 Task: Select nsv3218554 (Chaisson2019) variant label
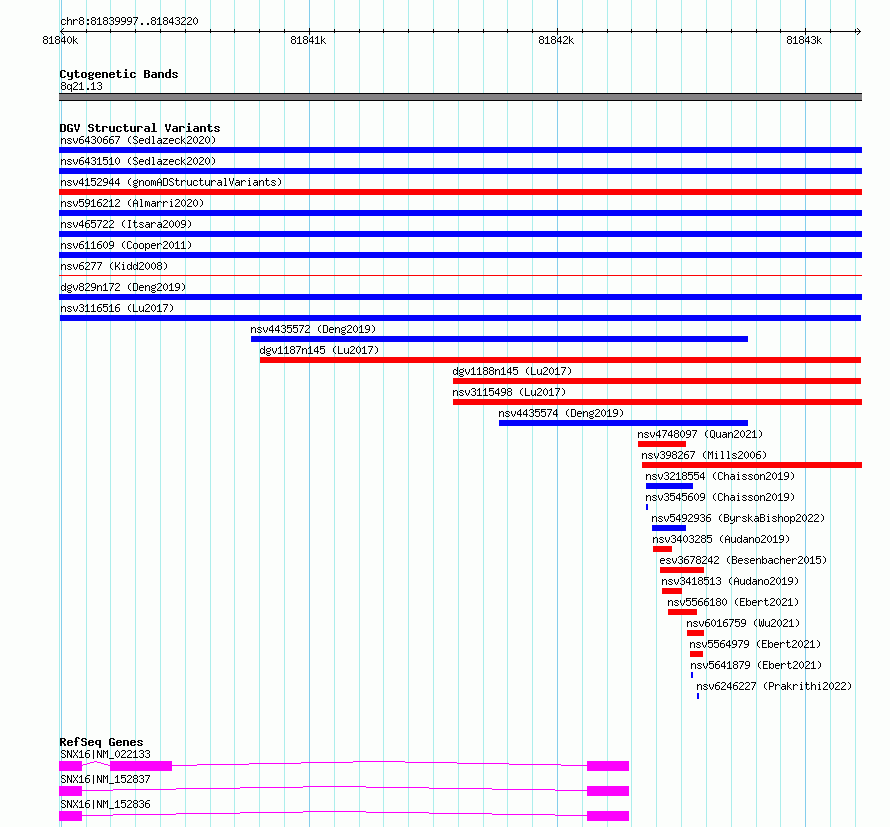tap(720, 476)
